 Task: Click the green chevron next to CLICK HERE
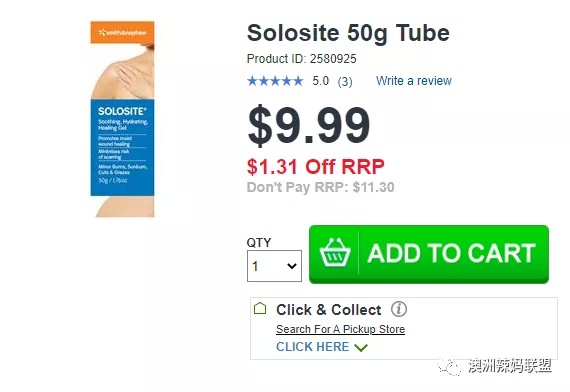coord(361,347)
